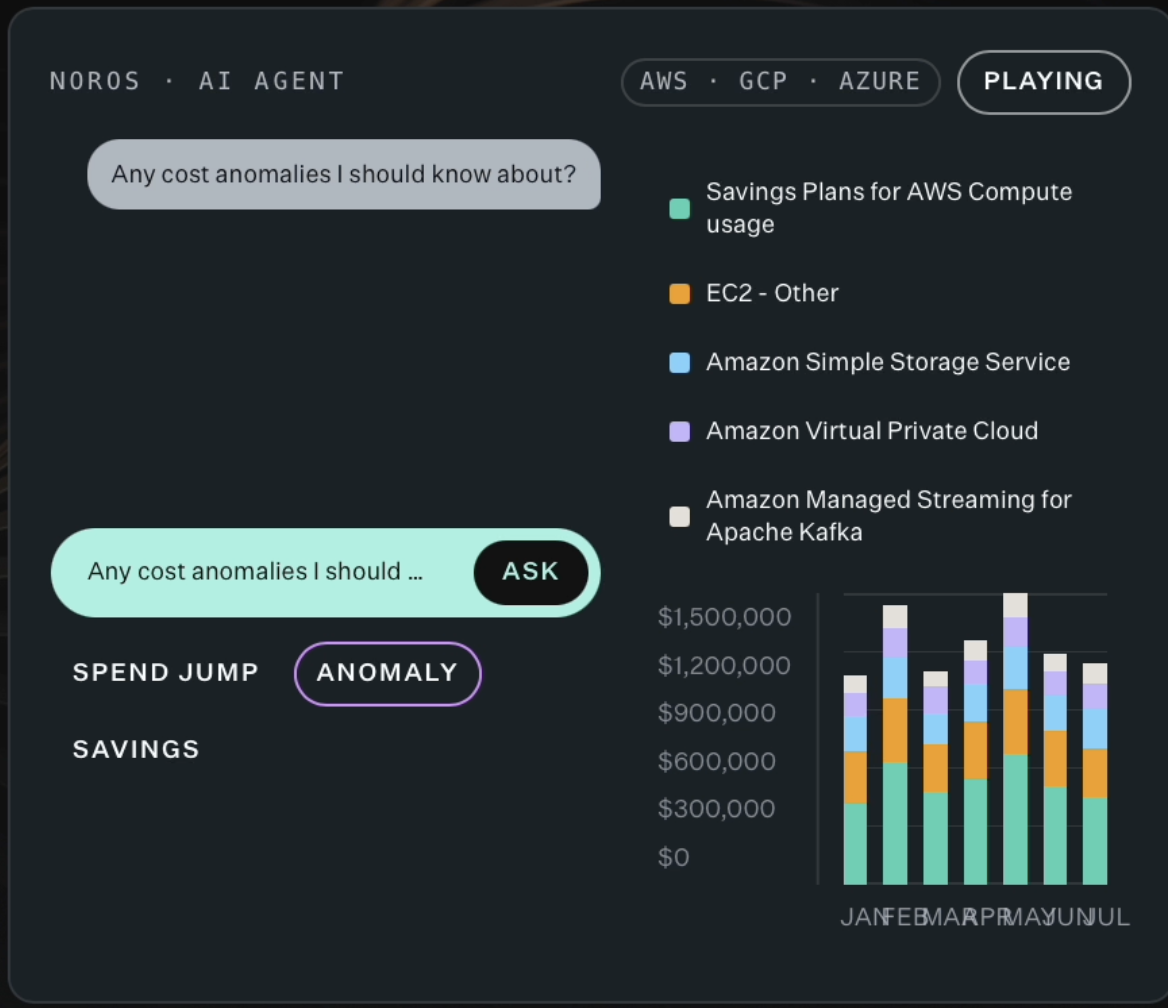Select the SPEND JUMP prompt option
The image size is (1168, 1008).
pyautogui.click(x=165, y=673)
